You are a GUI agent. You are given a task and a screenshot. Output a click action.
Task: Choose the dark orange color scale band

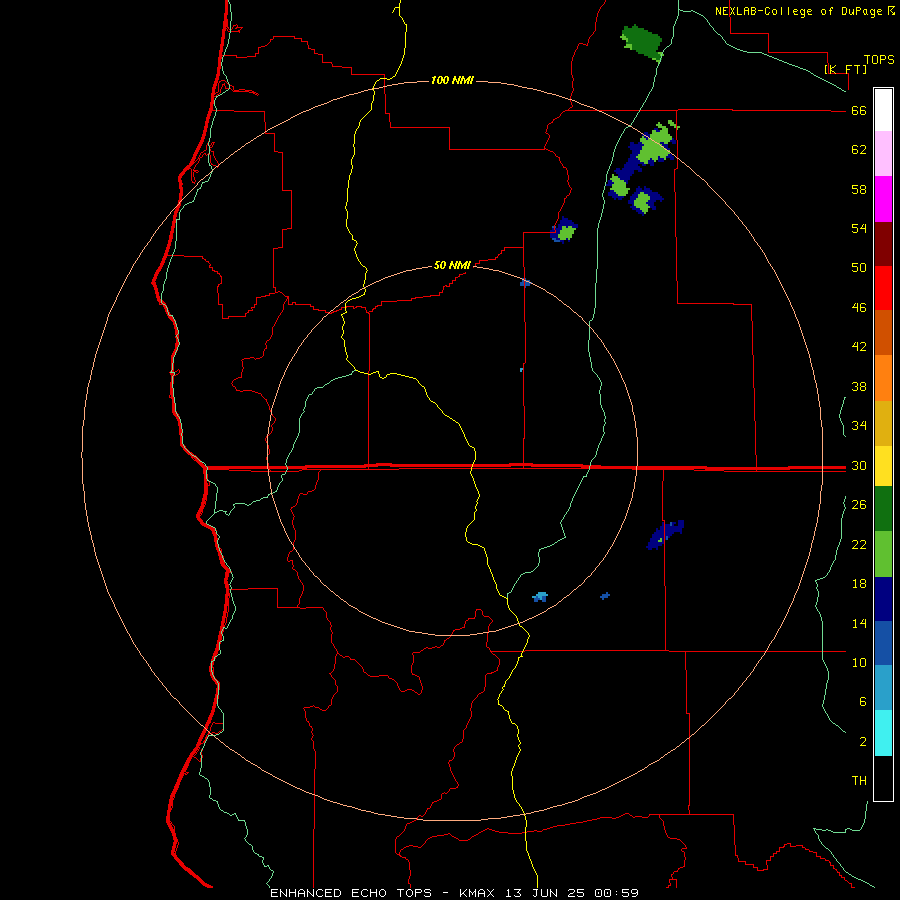pyautogui.click(x=883, y=332)
